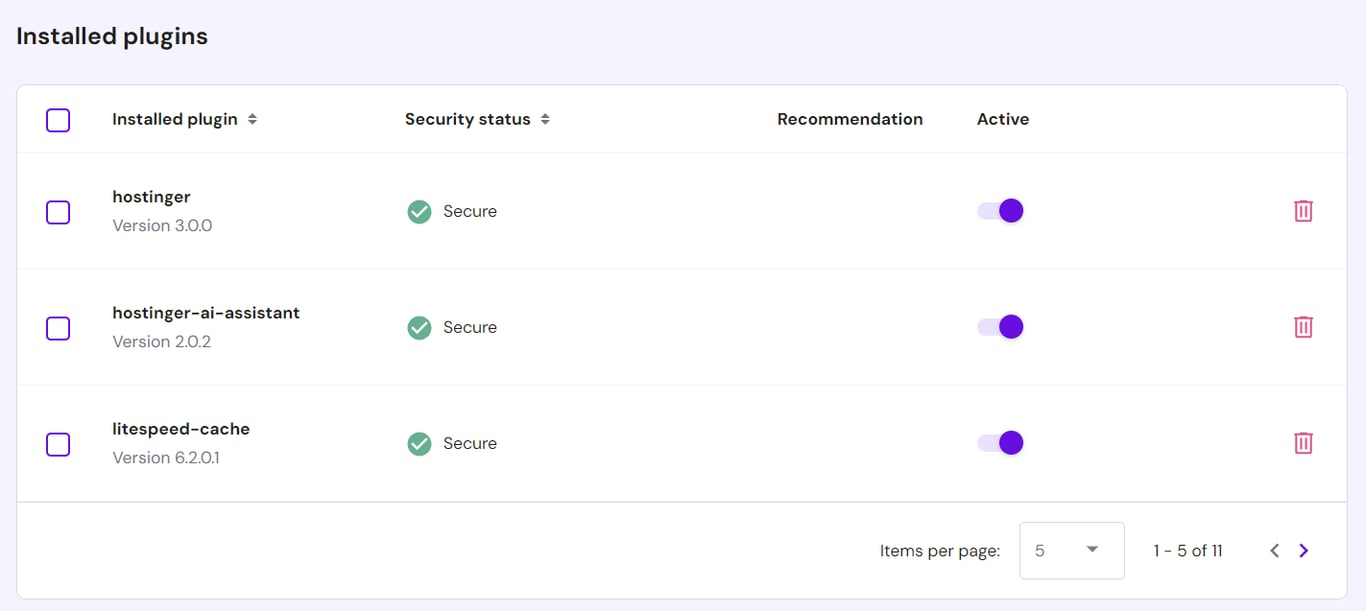Sort plugins using Installed plugin sort arrows
Image resolution: width=1366 pixels, height=611 pixels.
pos(251,118)
